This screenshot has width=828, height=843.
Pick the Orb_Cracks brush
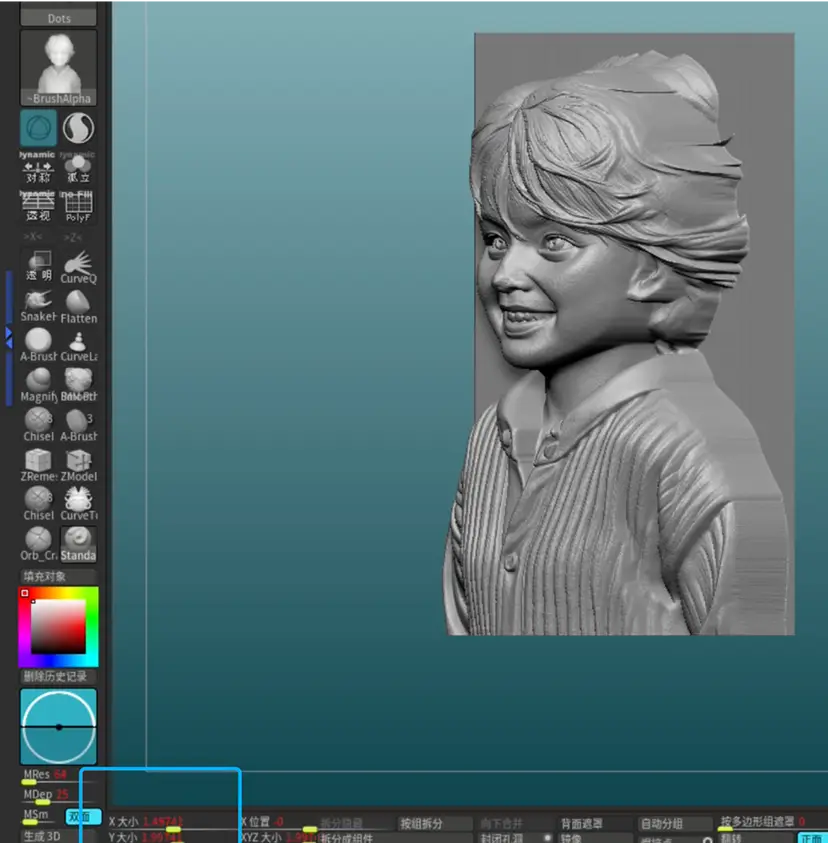click(x=38, y=542)
